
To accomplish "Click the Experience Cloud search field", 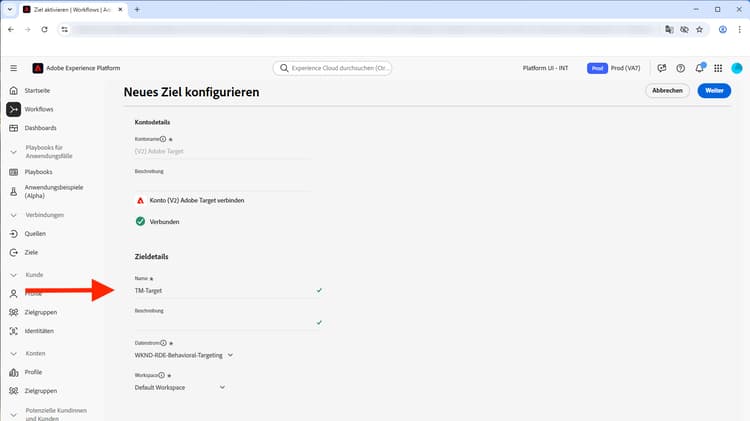I will (332, 68).
